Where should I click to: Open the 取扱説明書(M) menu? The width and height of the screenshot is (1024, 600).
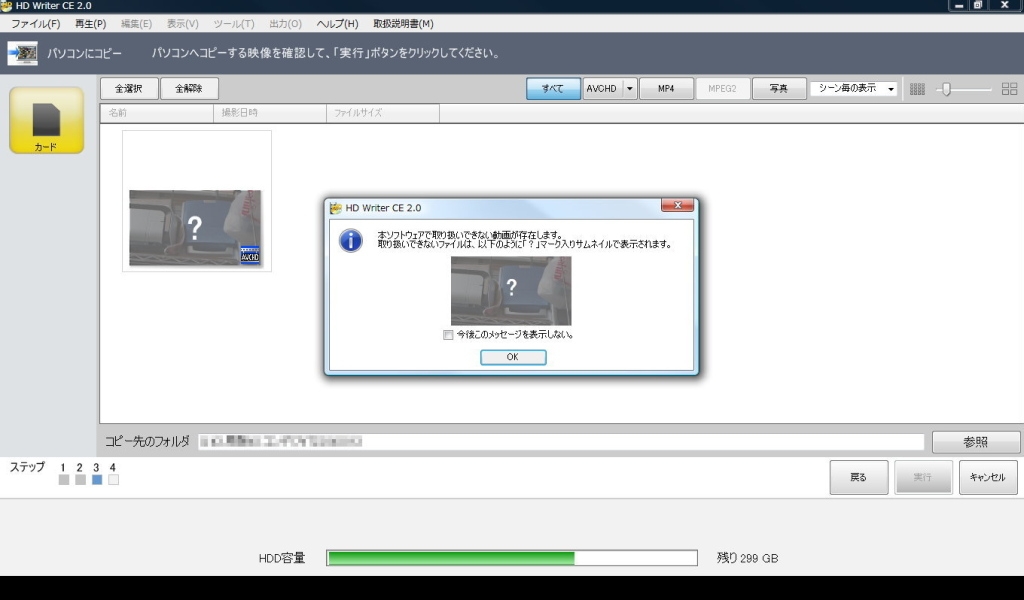tap(403, 24)
